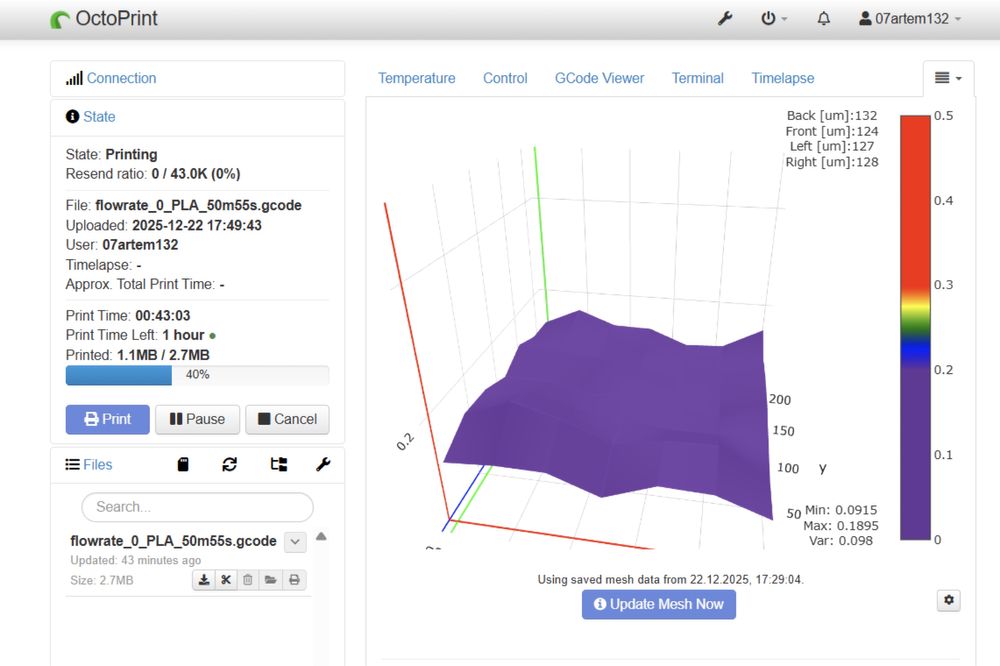Click the 'Printed: 1.1MB / 2.7MB' text
The height and width of the screenshot is (666, 1000).
click(138, 355)
